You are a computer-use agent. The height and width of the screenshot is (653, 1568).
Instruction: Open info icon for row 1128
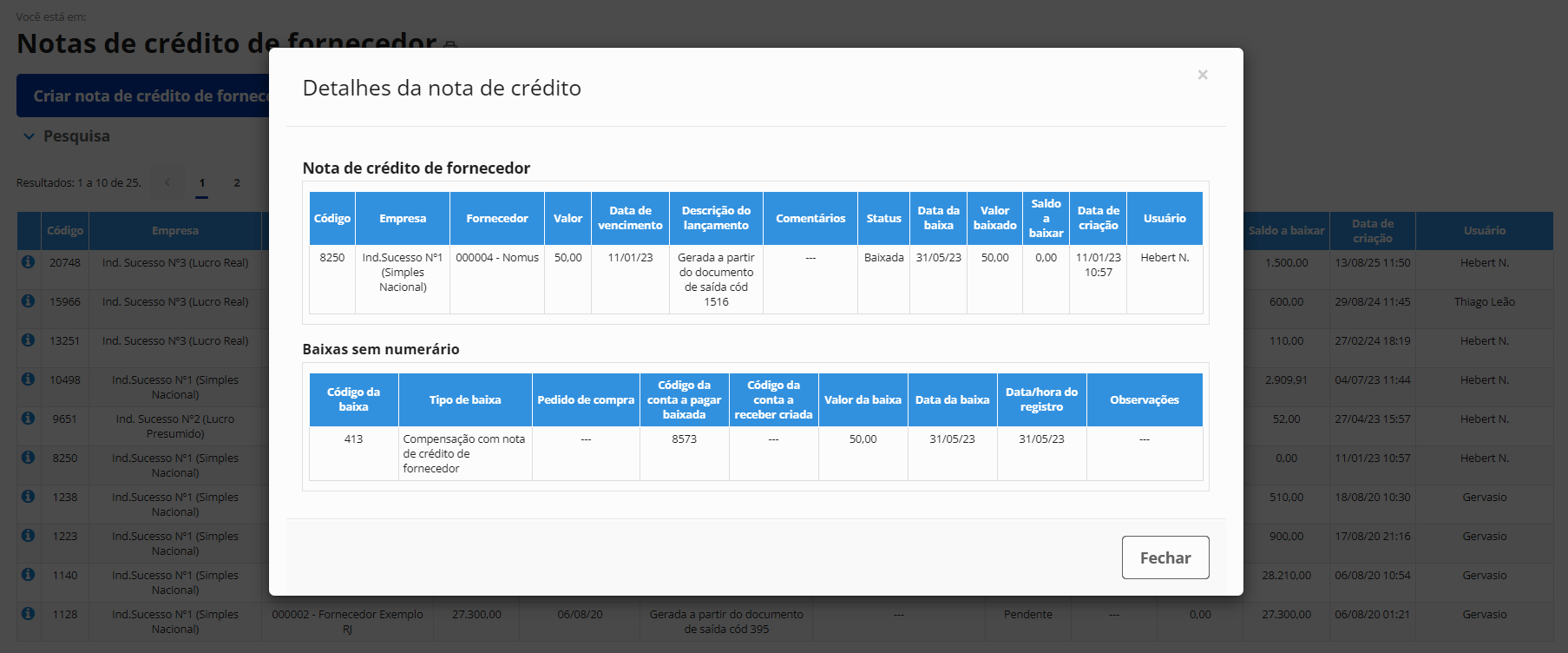point(28,614)
